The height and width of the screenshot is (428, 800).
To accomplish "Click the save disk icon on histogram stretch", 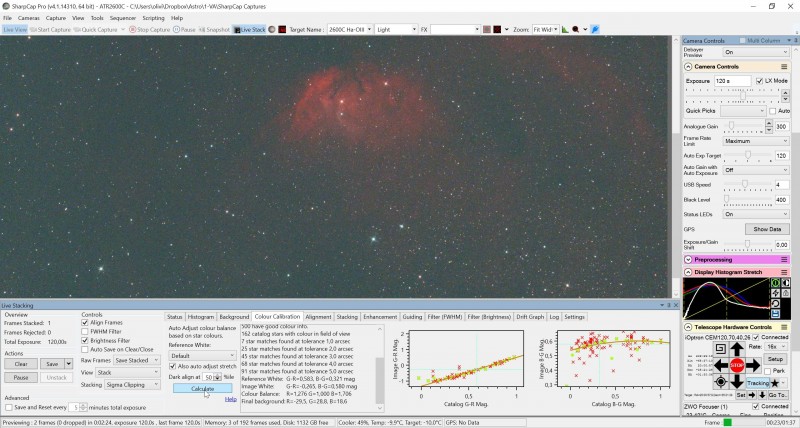I will coord(775,314).
